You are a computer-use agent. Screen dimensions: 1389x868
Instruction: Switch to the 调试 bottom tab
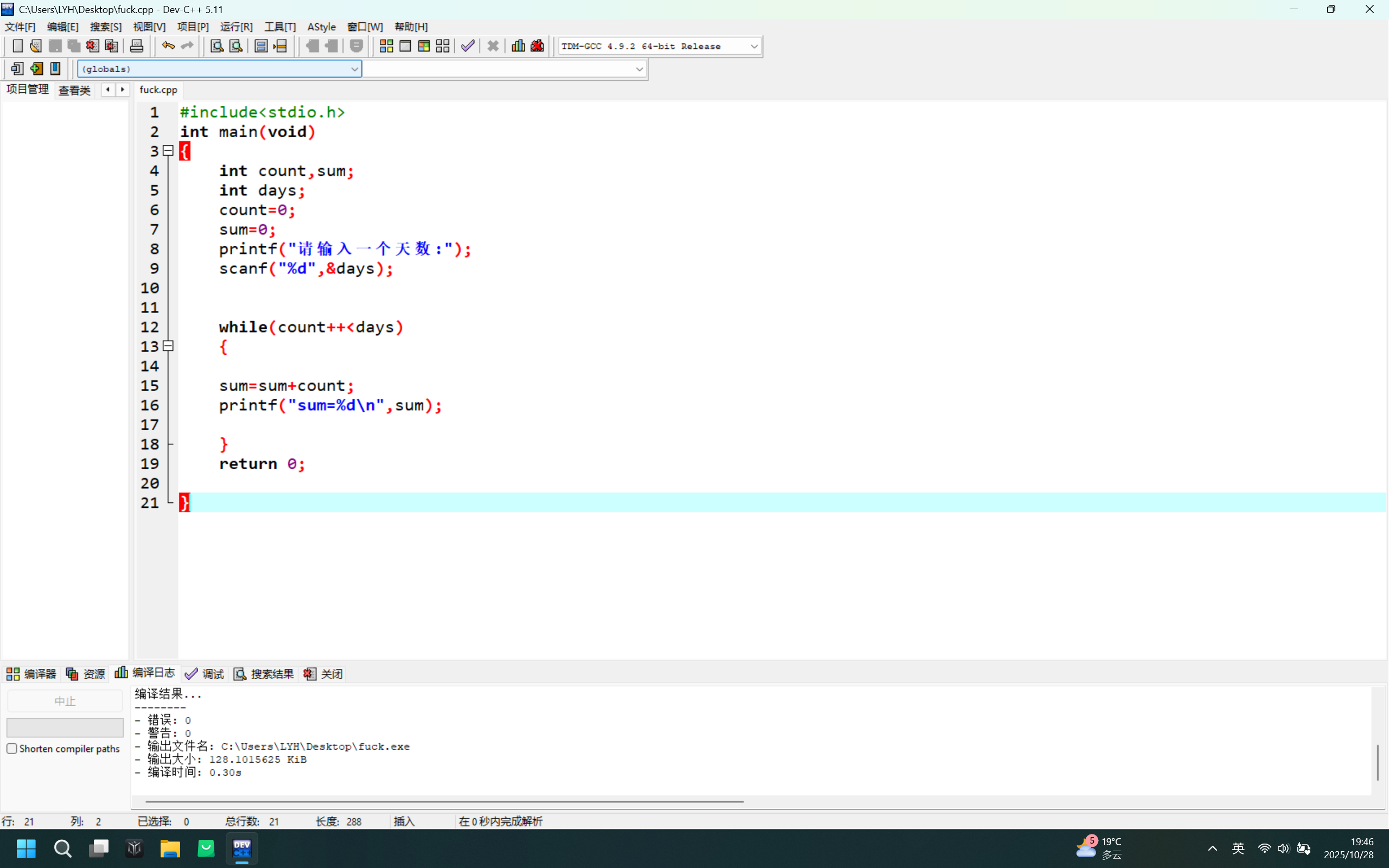click(x=205, y=674)
